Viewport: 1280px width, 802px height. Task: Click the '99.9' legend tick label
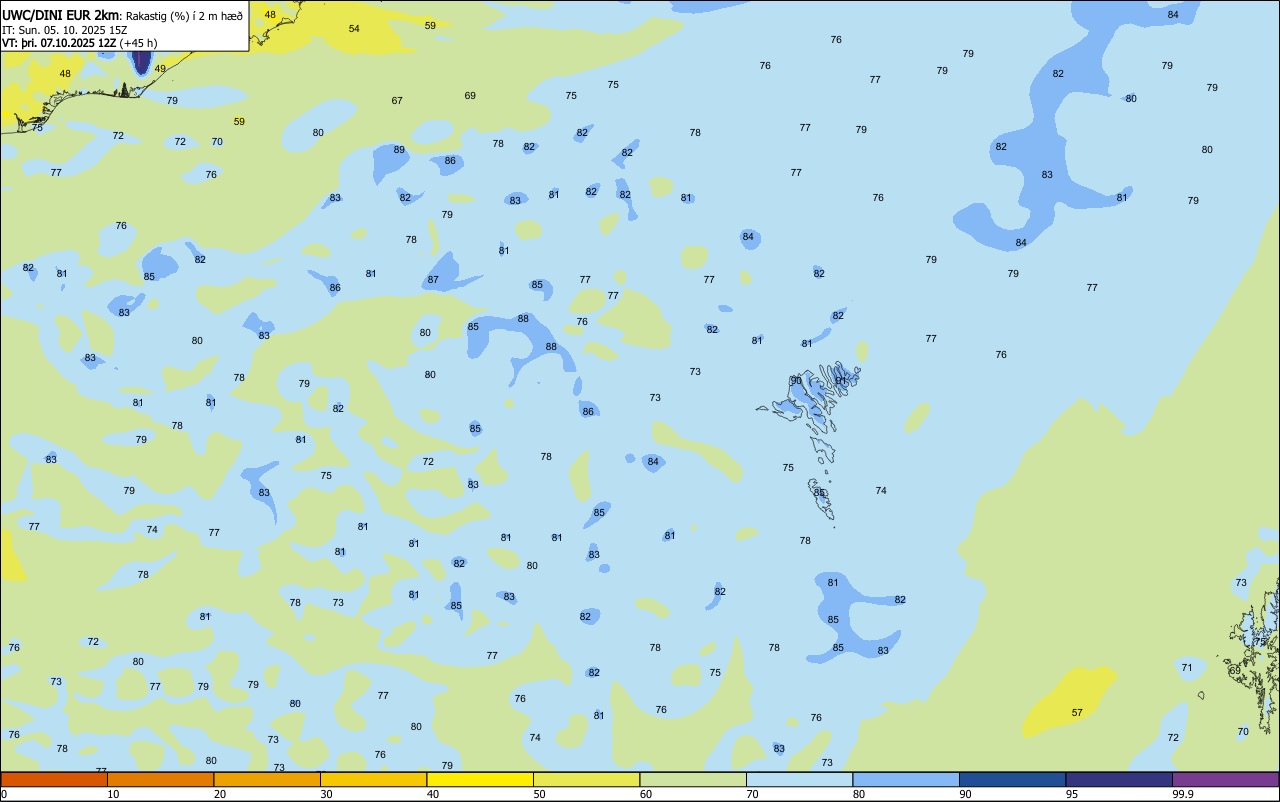point(1184,794)
